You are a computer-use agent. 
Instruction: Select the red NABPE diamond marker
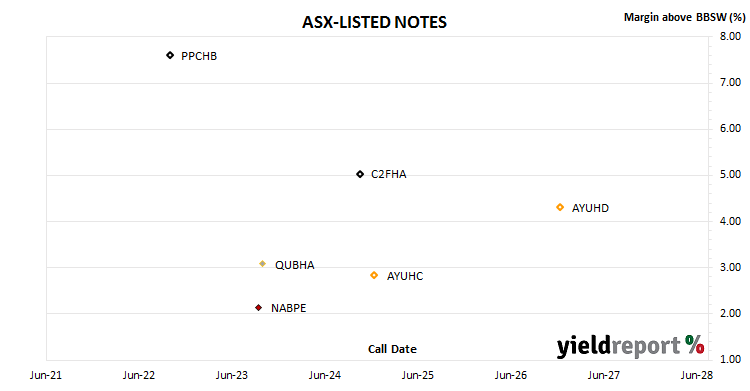[x=258, y=308]
